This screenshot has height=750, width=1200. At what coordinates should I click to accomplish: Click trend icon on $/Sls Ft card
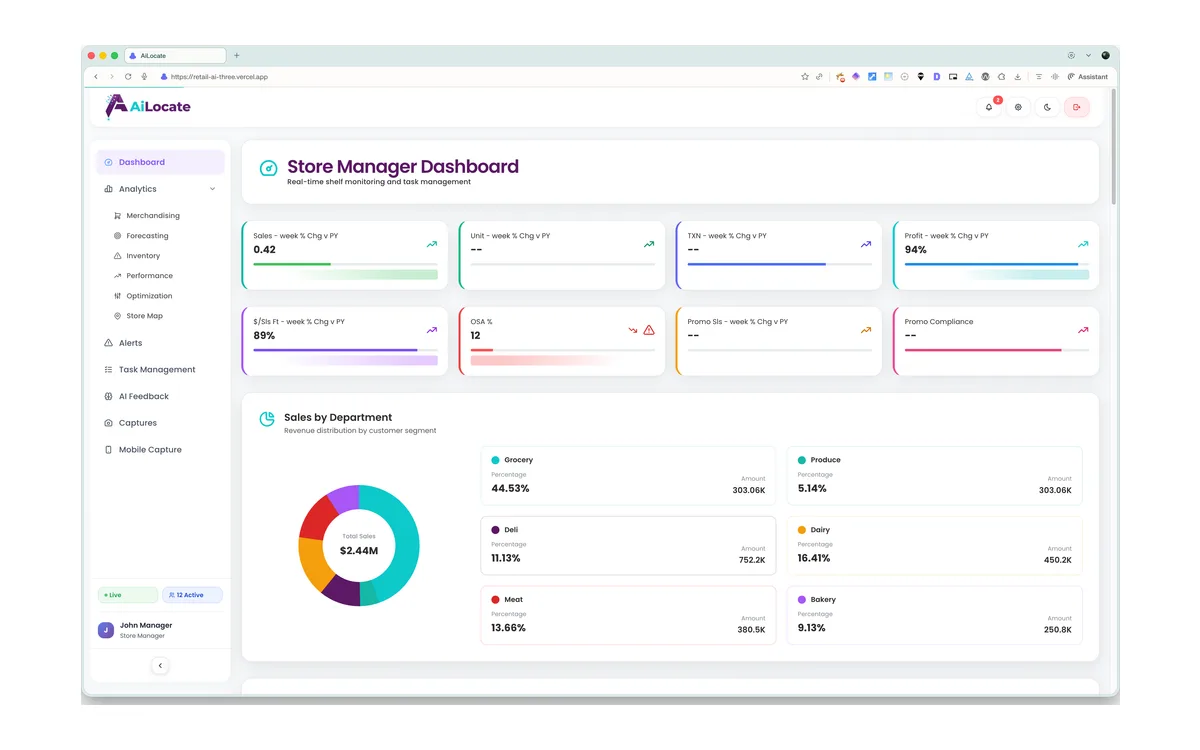pyautogui.click(x=431, y=330)
